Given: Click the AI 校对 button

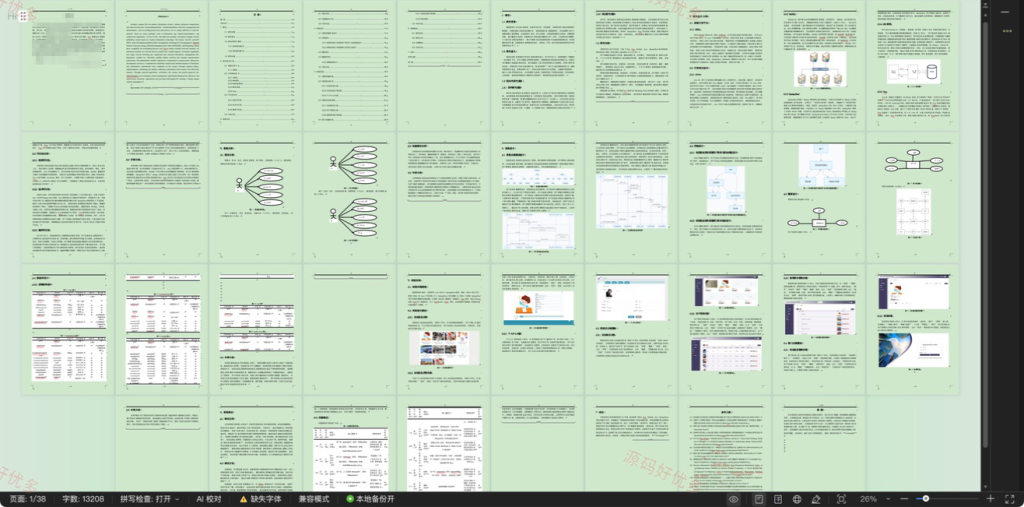Looking at the screenshot, I should pos(209,499).
